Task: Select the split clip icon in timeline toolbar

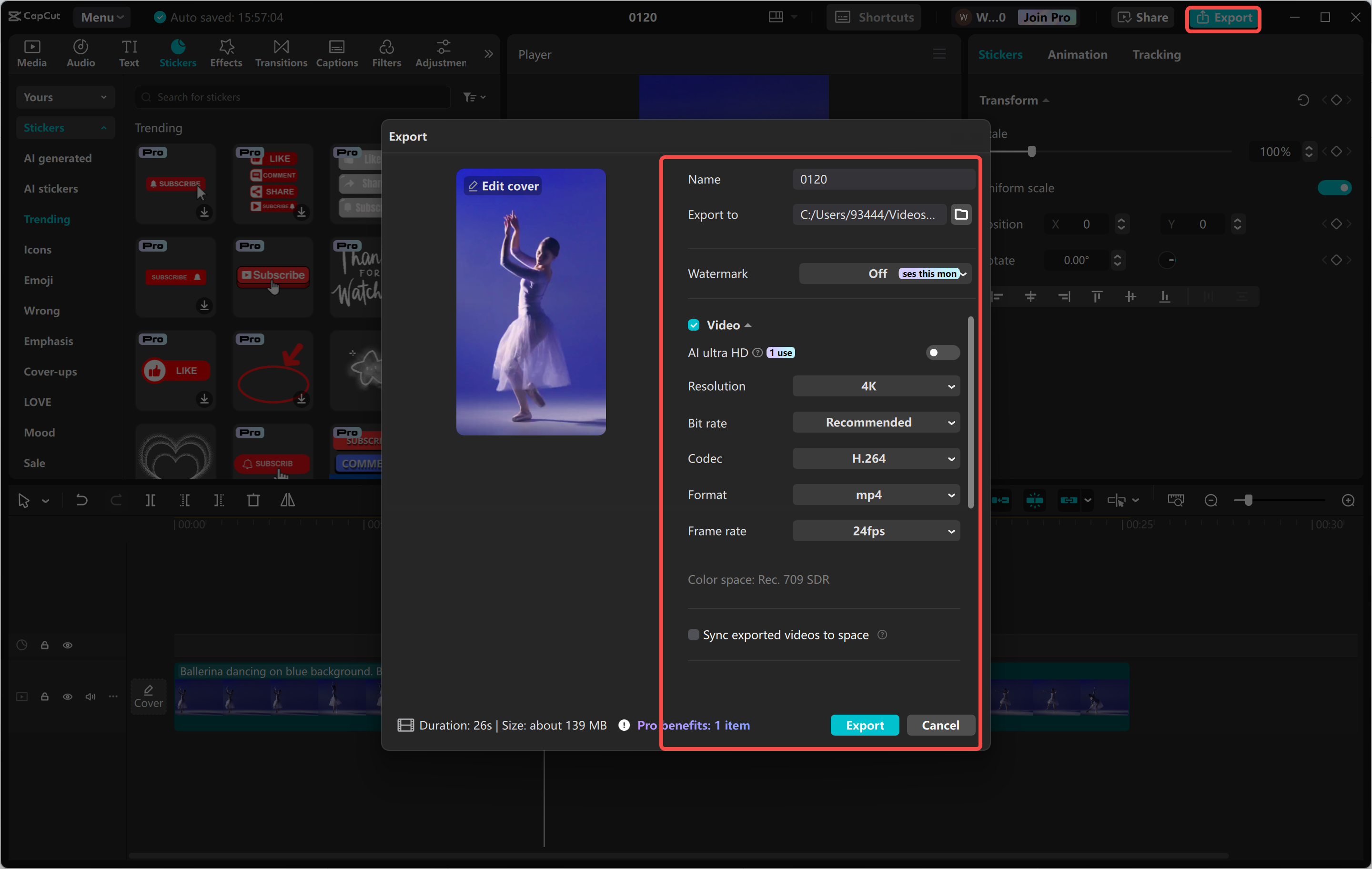Action: (151, 500)
